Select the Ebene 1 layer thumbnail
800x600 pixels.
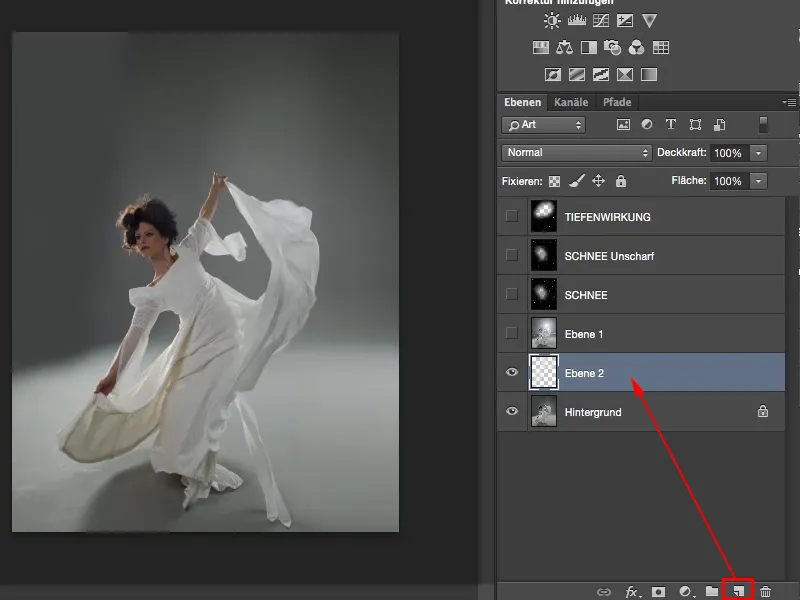[545, 333]
